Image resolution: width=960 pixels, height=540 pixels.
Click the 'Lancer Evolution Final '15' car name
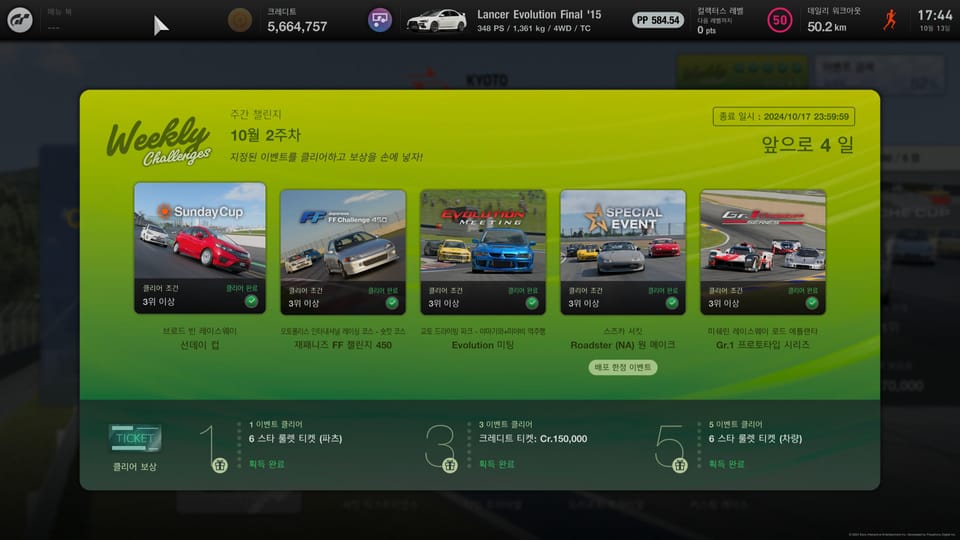click(539, 15)
